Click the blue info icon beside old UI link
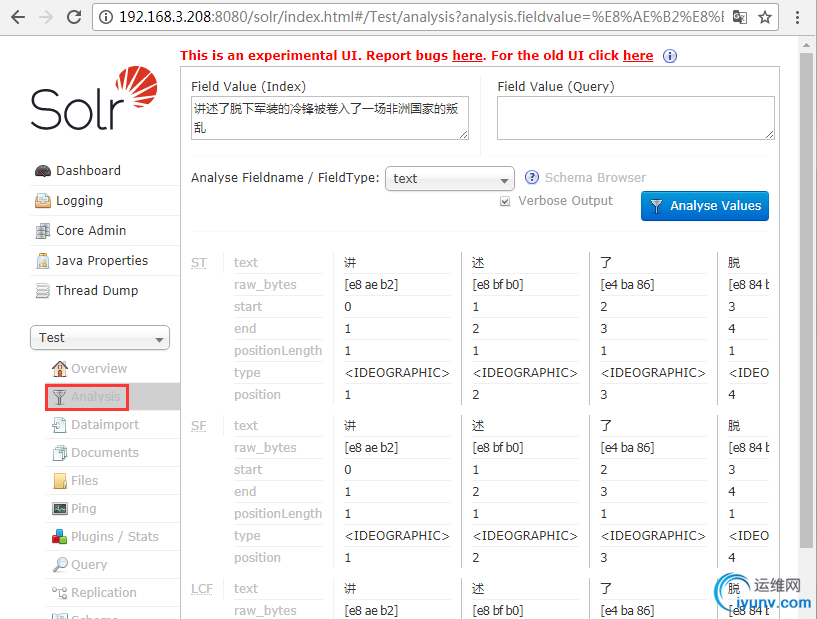The height and width of the screenshot is (619, 817). coord(670,56)
